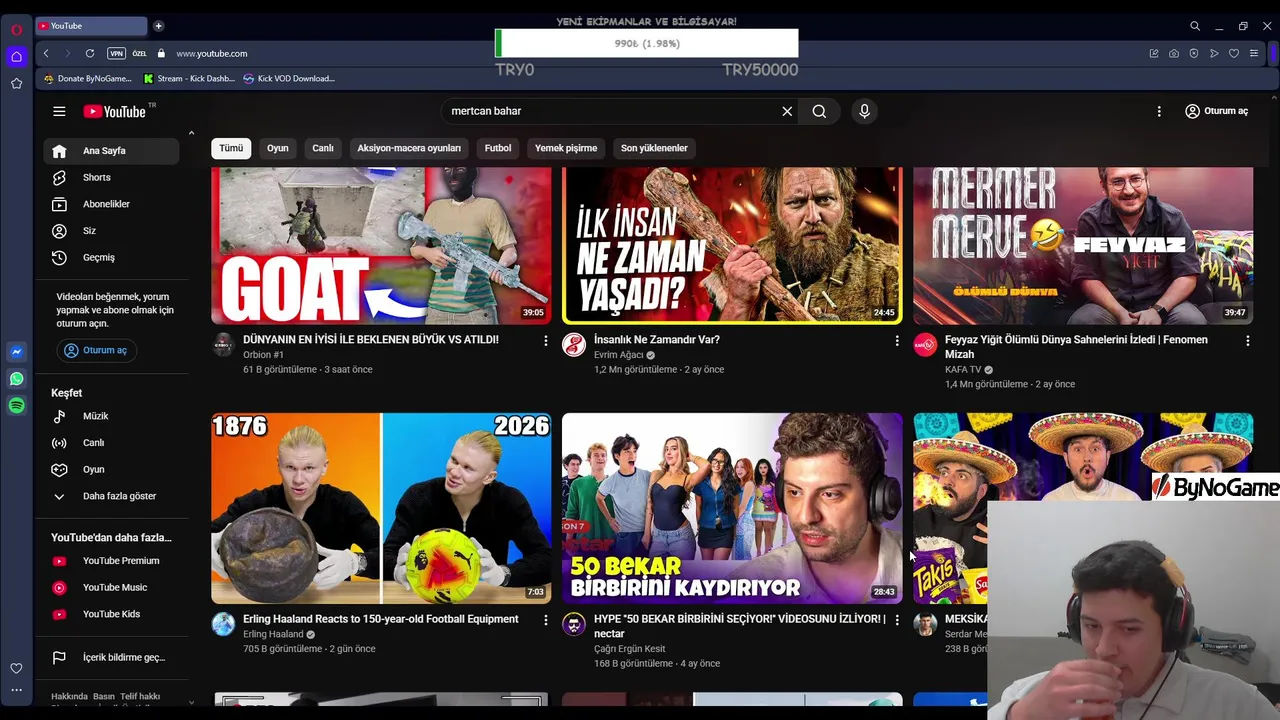Click the site lock security icon
1280x720 pixels.
[x=161, y=53]
